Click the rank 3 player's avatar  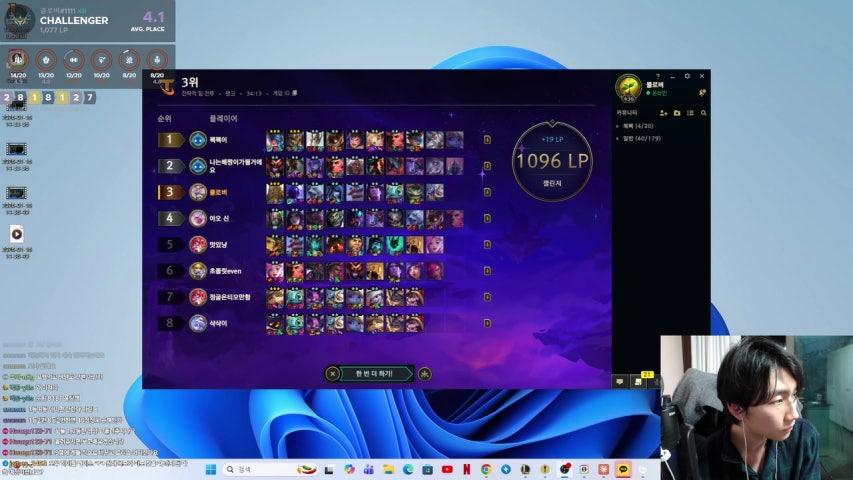coord(198,192)
